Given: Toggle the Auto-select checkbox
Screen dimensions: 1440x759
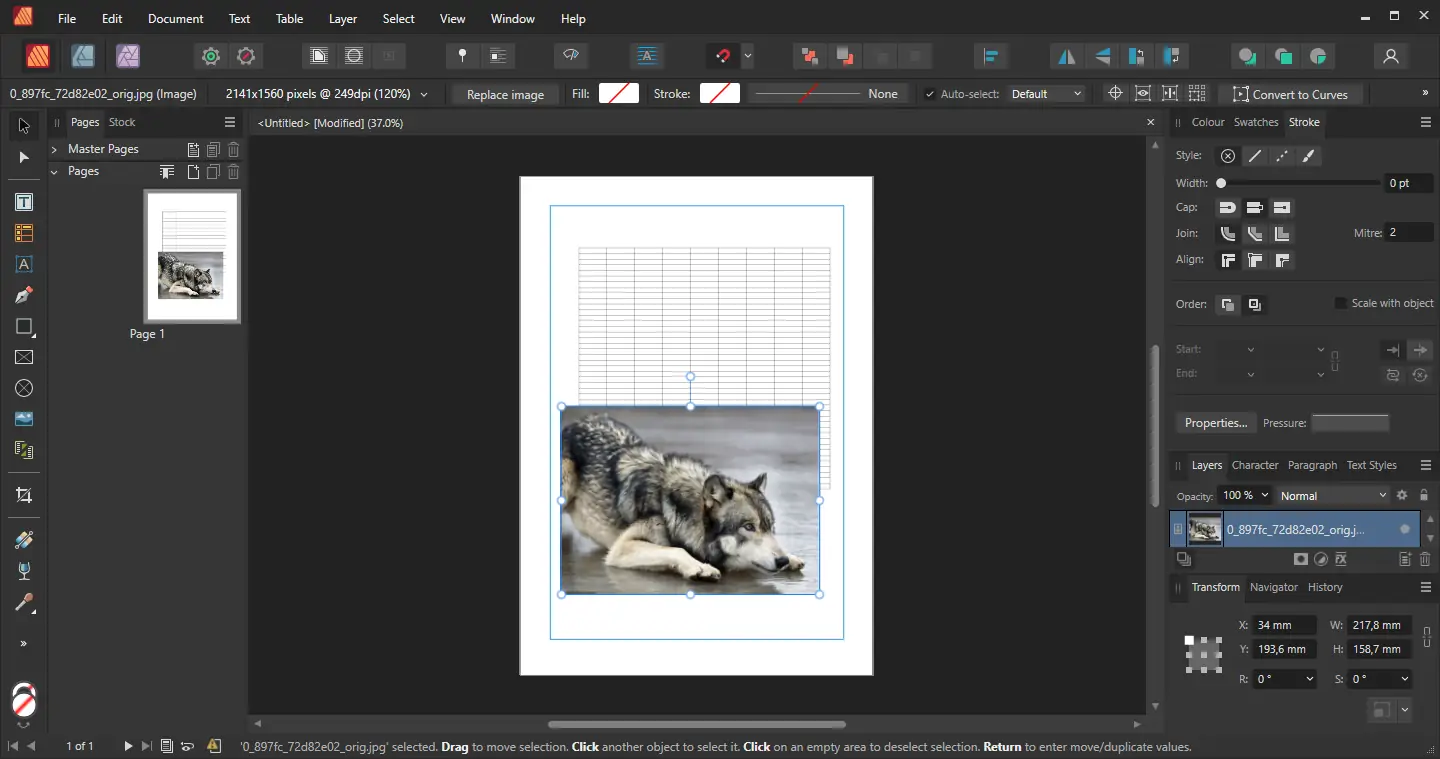Looking at the screenshot, I should (930, 94).
